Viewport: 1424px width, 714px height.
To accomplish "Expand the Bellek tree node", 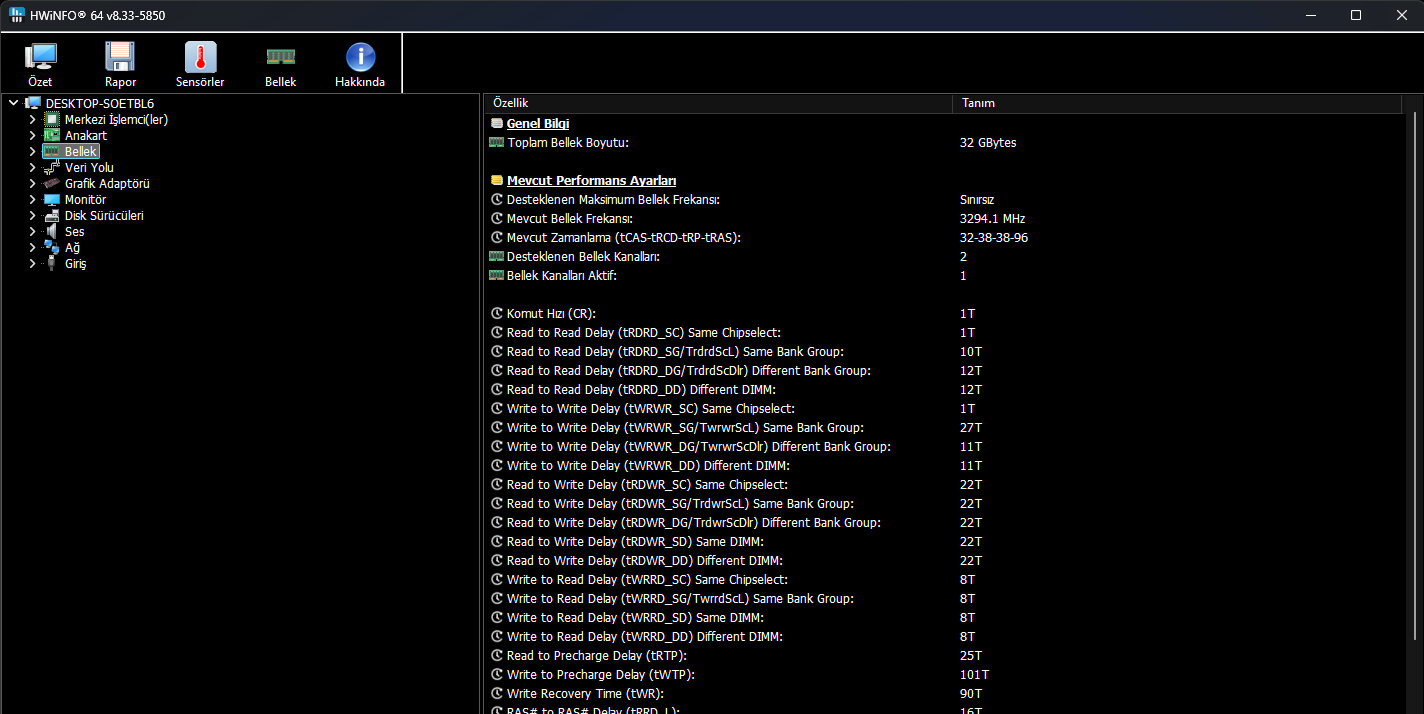I will click(x=32, y=151).
